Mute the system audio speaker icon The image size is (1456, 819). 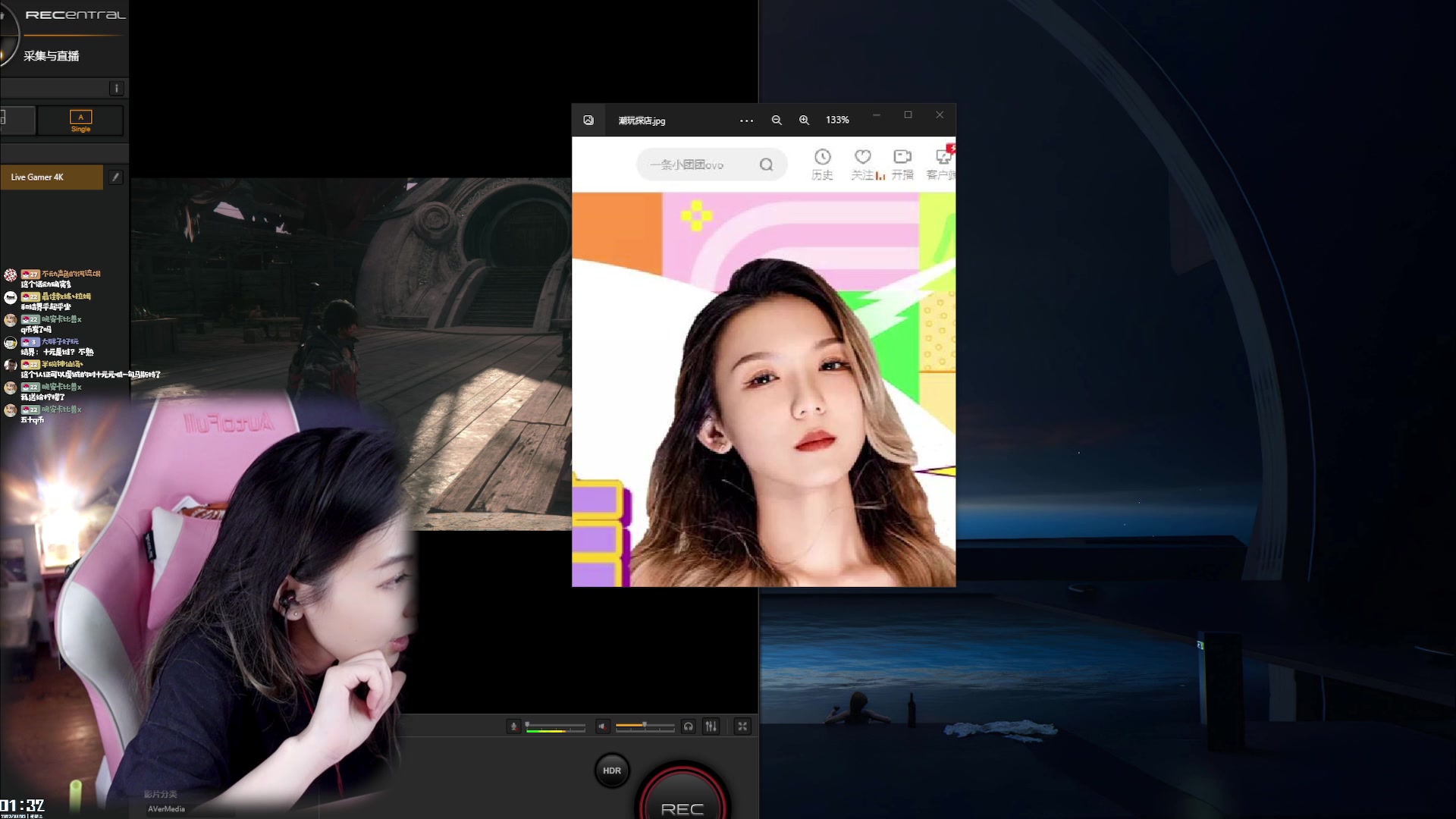coord(602,726)
